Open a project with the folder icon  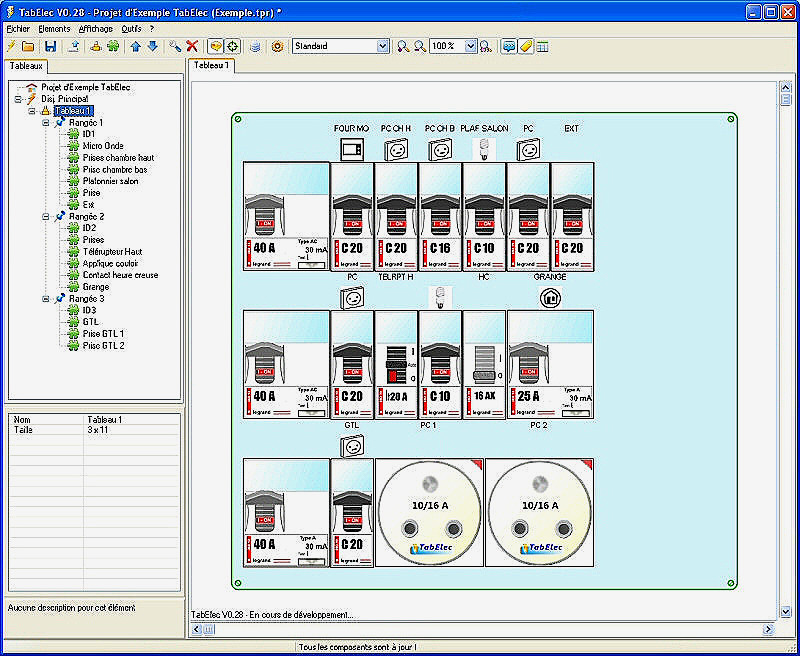(29, 46)
